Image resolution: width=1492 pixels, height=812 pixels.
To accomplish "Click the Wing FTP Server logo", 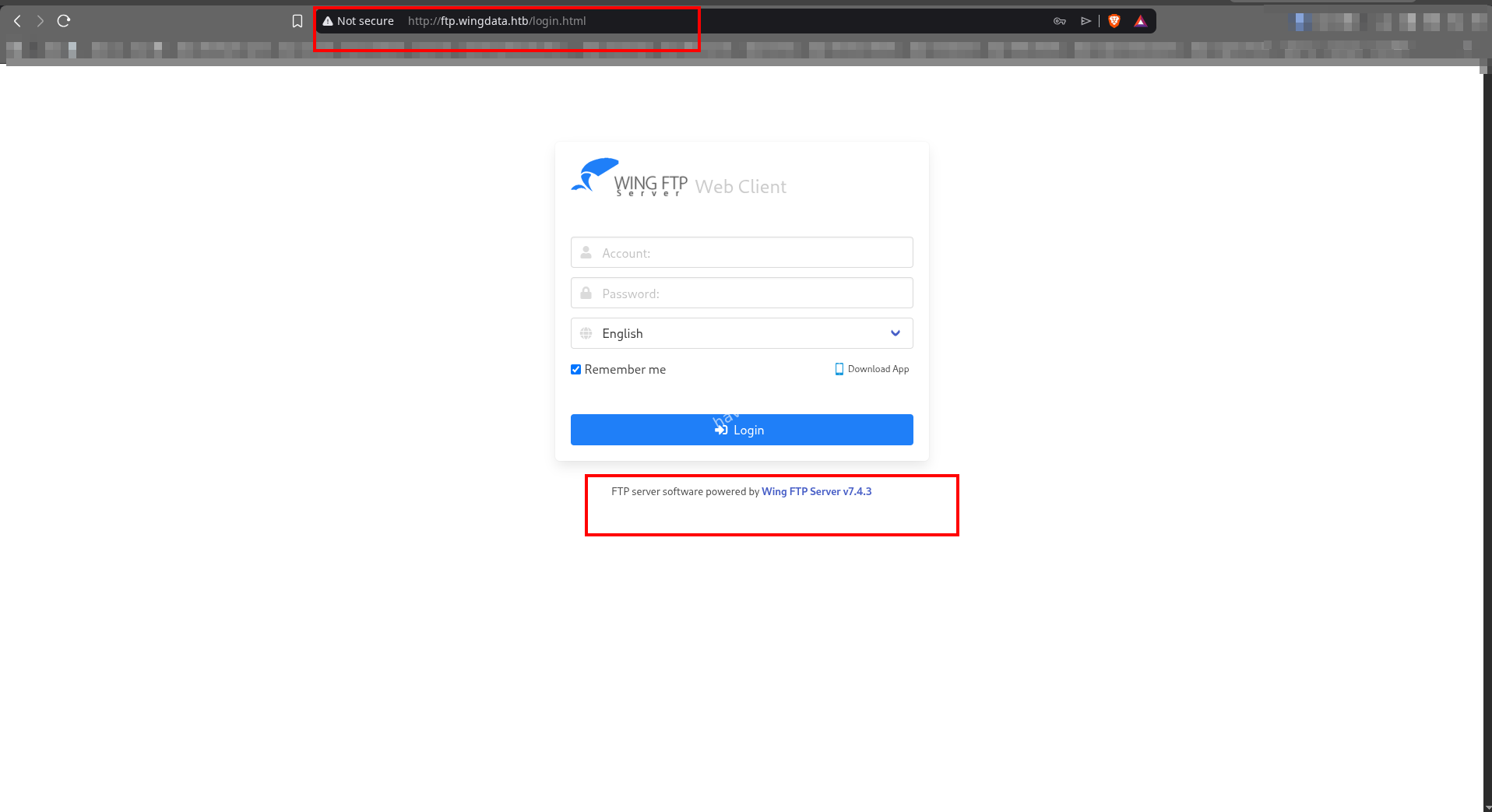I will click(x=629, y=178).
